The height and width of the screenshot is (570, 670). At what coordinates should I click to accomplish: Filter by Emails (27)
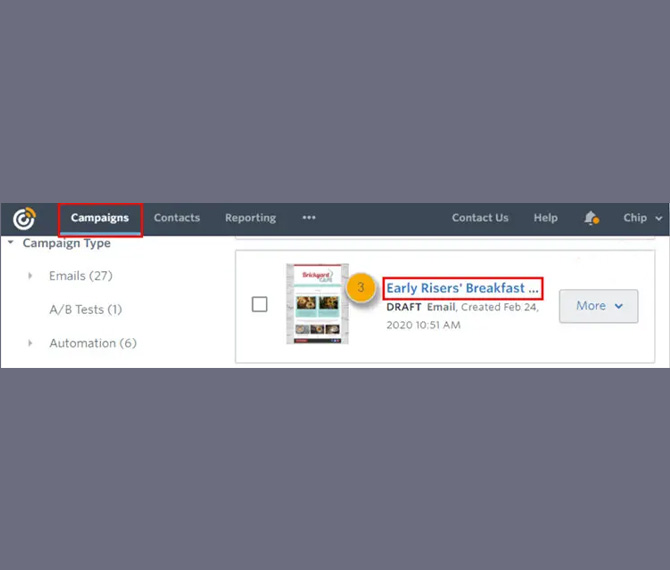click(81, 276)
